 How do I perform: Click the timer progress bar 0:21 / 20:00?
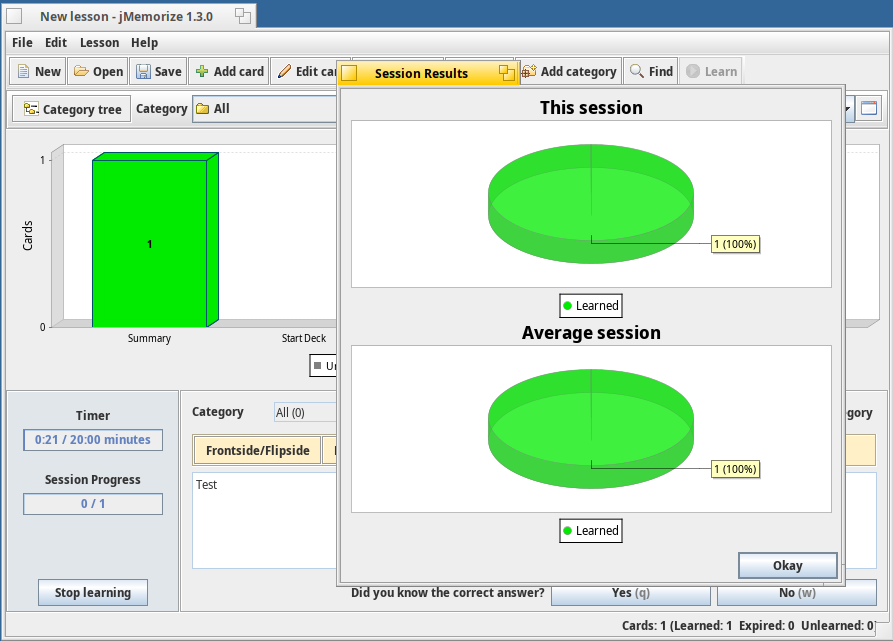93,439
